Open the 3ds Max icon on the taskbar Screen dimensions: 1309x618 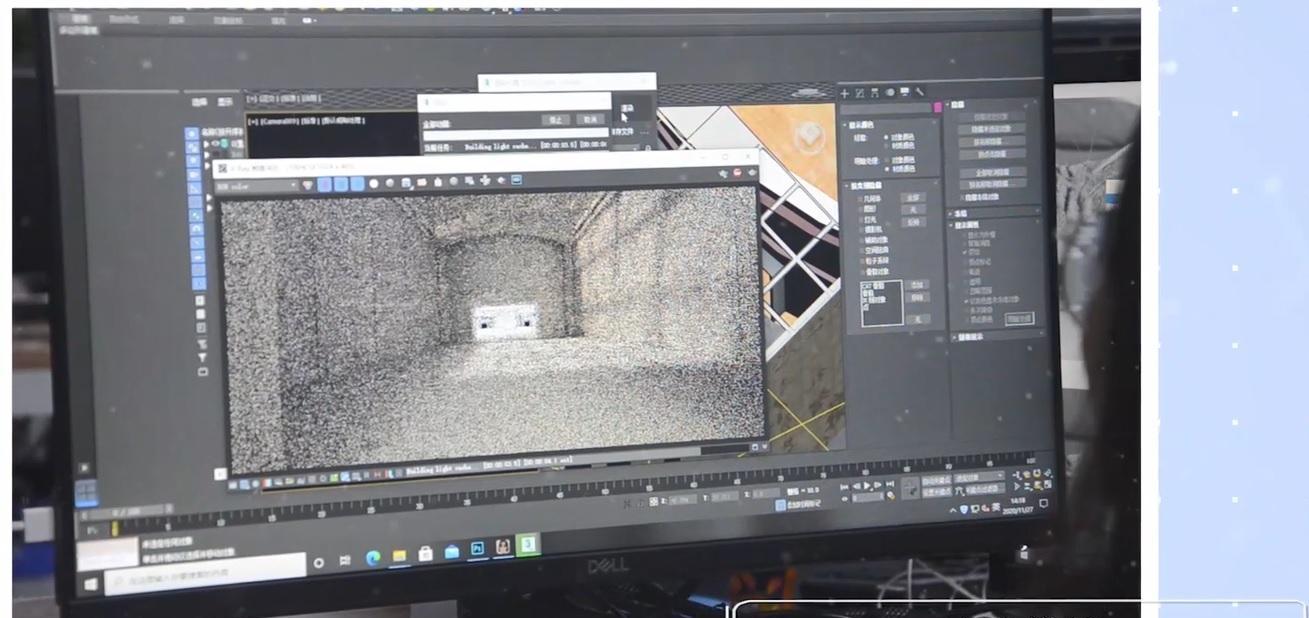[527, 544]
